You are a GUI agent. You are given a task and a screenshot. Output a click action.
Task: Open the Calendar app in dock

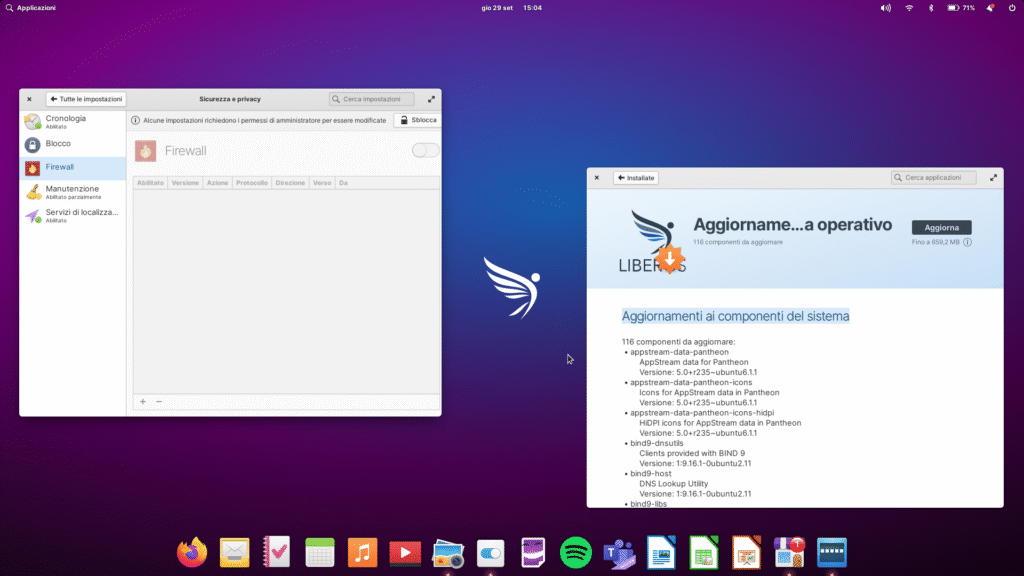(320, 551)
